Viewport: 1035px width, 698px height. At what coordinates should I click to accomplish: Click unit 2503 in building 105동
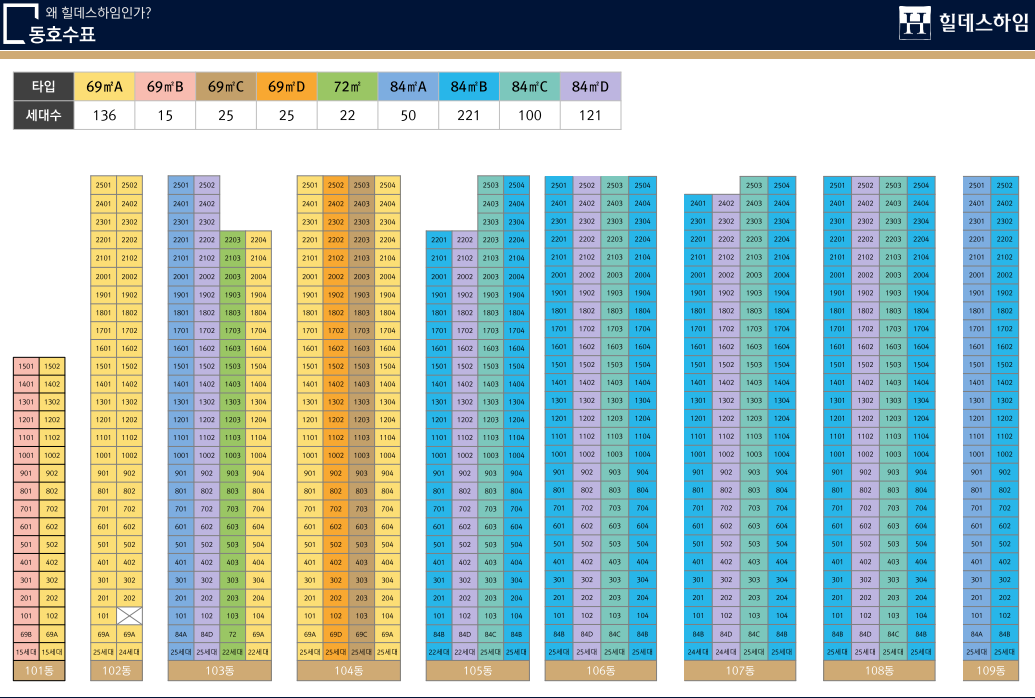490,186
